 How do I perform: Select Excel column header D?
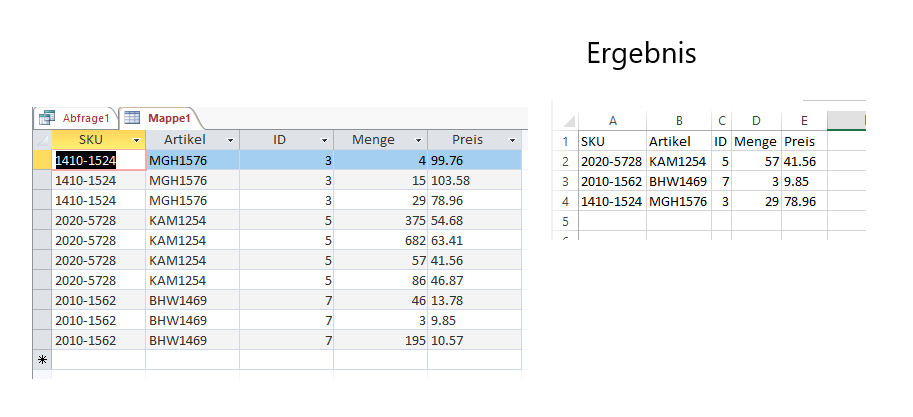756,121
